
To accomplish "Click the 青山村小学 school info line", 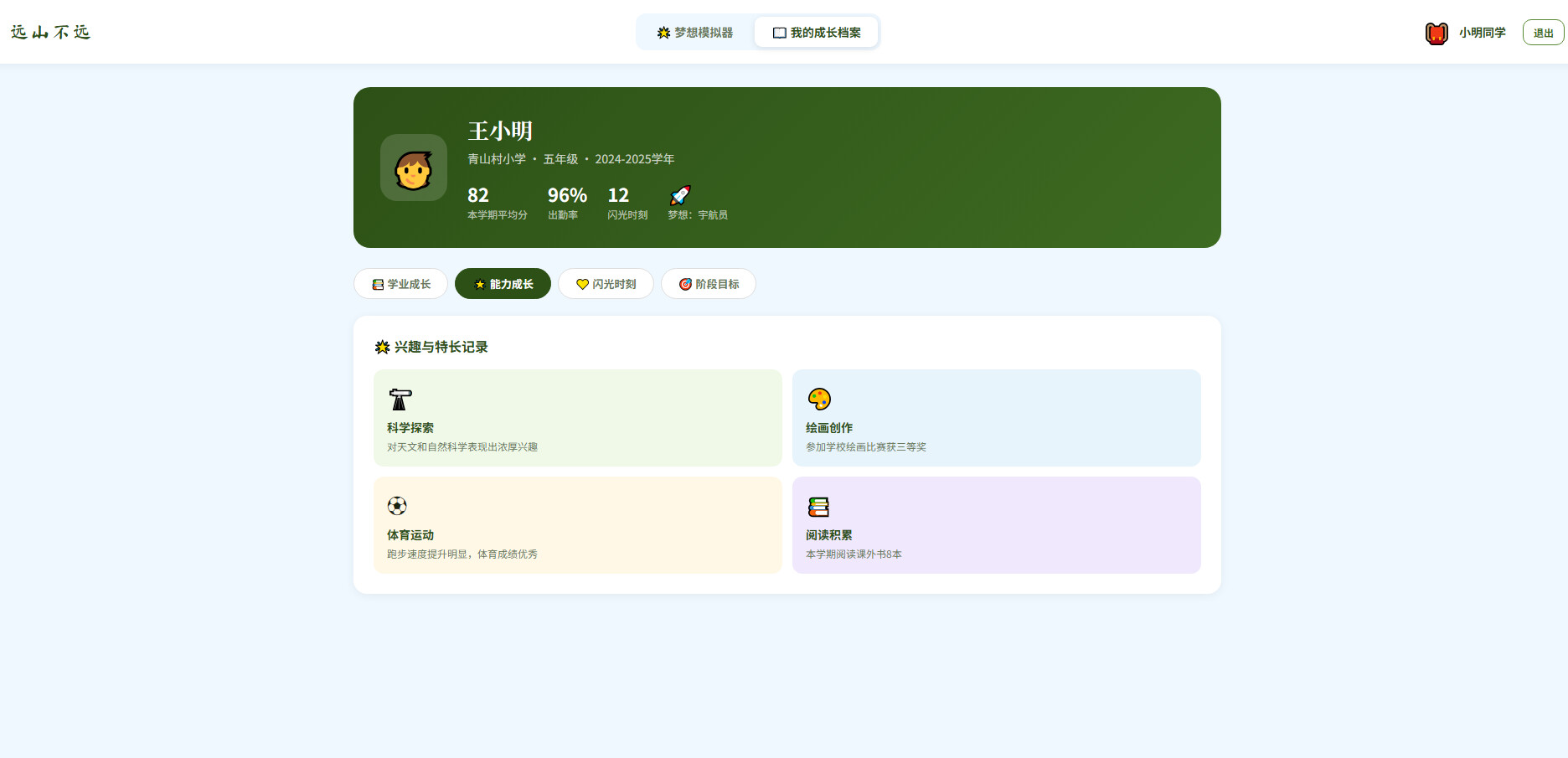I will tap(570, 159).
